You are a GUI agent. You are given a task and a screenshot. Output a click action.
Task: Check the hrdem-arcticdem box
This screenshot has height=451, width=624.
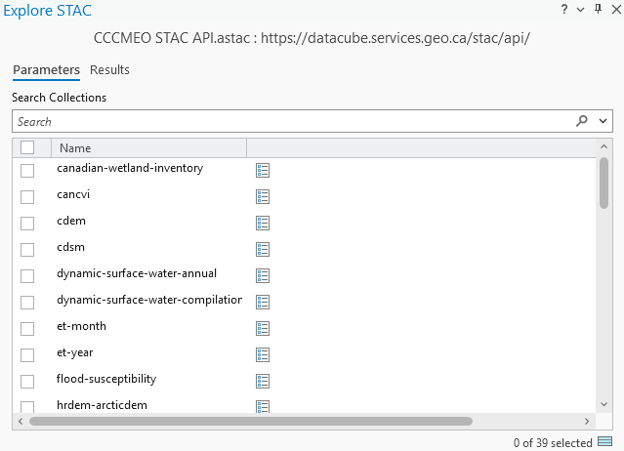(x=27, y=407)
